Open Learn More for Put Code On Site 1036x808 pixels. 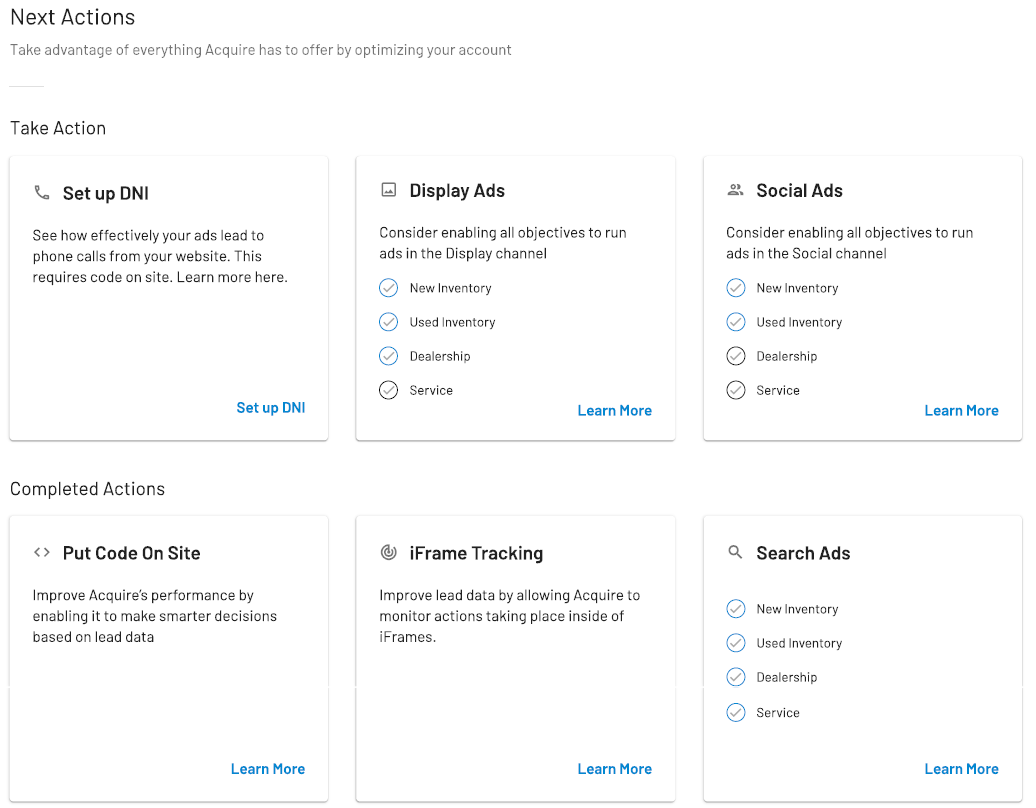click(x=267, y=769)
